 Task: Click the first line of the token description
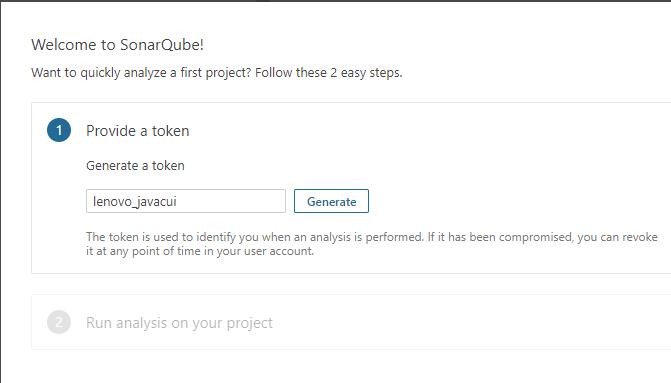tap(371, 237)
